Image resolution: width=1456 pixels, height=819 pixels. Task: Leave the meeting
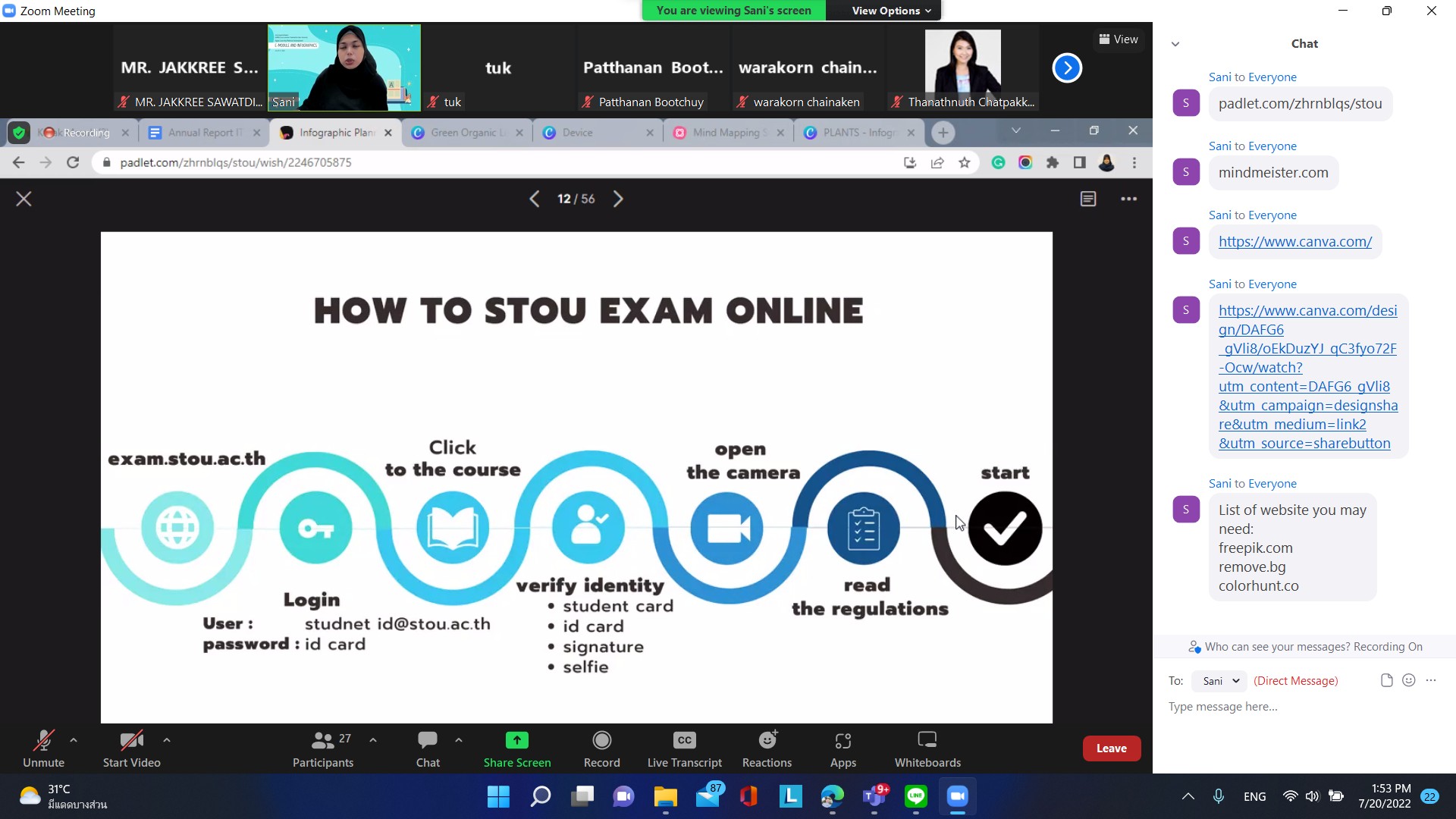pos(1111,748)
